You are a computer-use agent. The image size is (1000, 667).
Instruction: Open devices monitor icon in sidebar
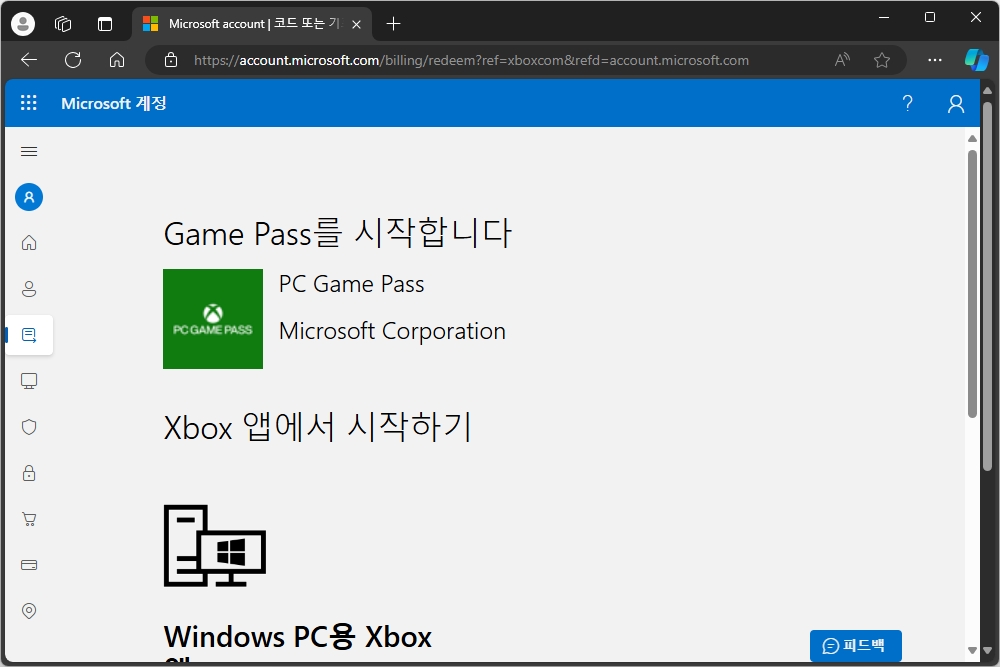[x=29, y=381]
